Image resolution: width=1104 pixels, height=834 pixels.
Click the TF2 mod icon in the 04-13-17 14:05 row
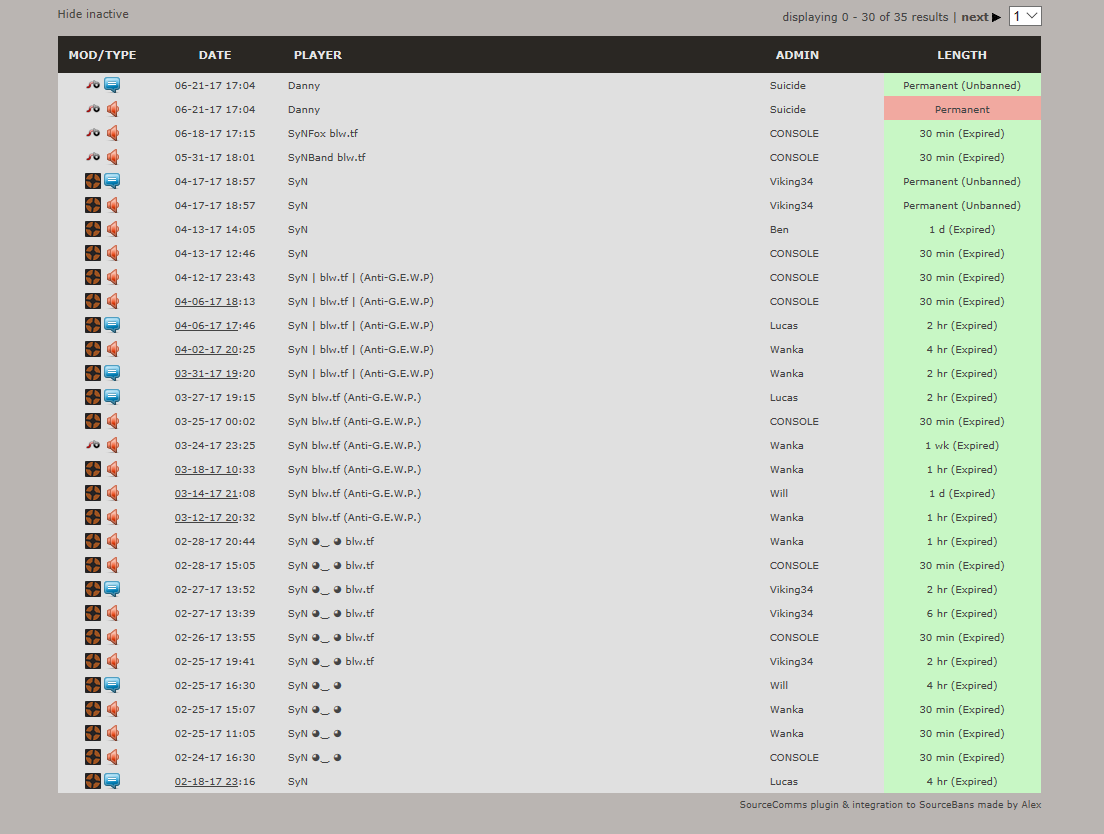click(93, 229)
